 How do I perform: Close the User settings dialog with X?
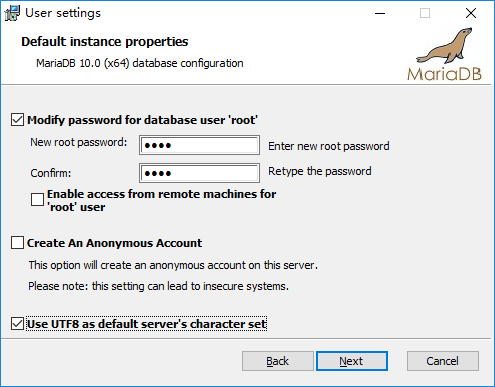[x=471, y=13]
